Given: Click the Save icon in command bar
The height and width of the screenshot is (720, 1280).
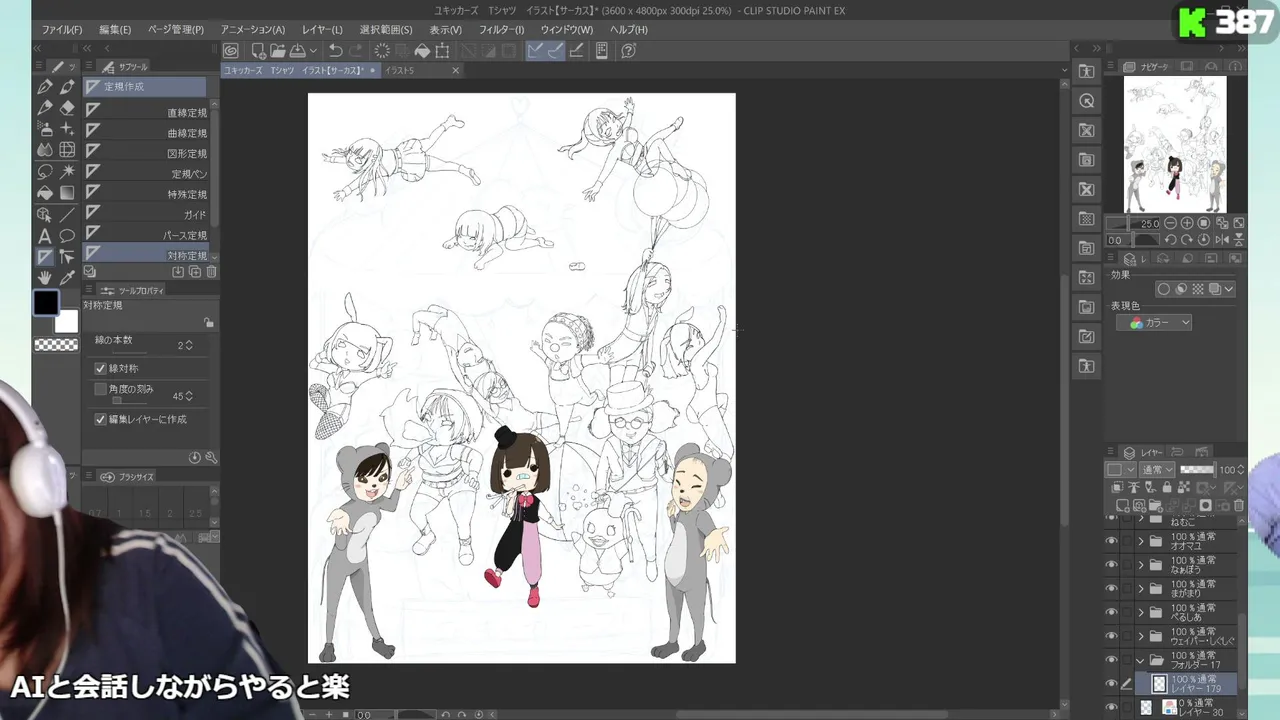Looking at the screenshot, I should click(x=297, y=50).
